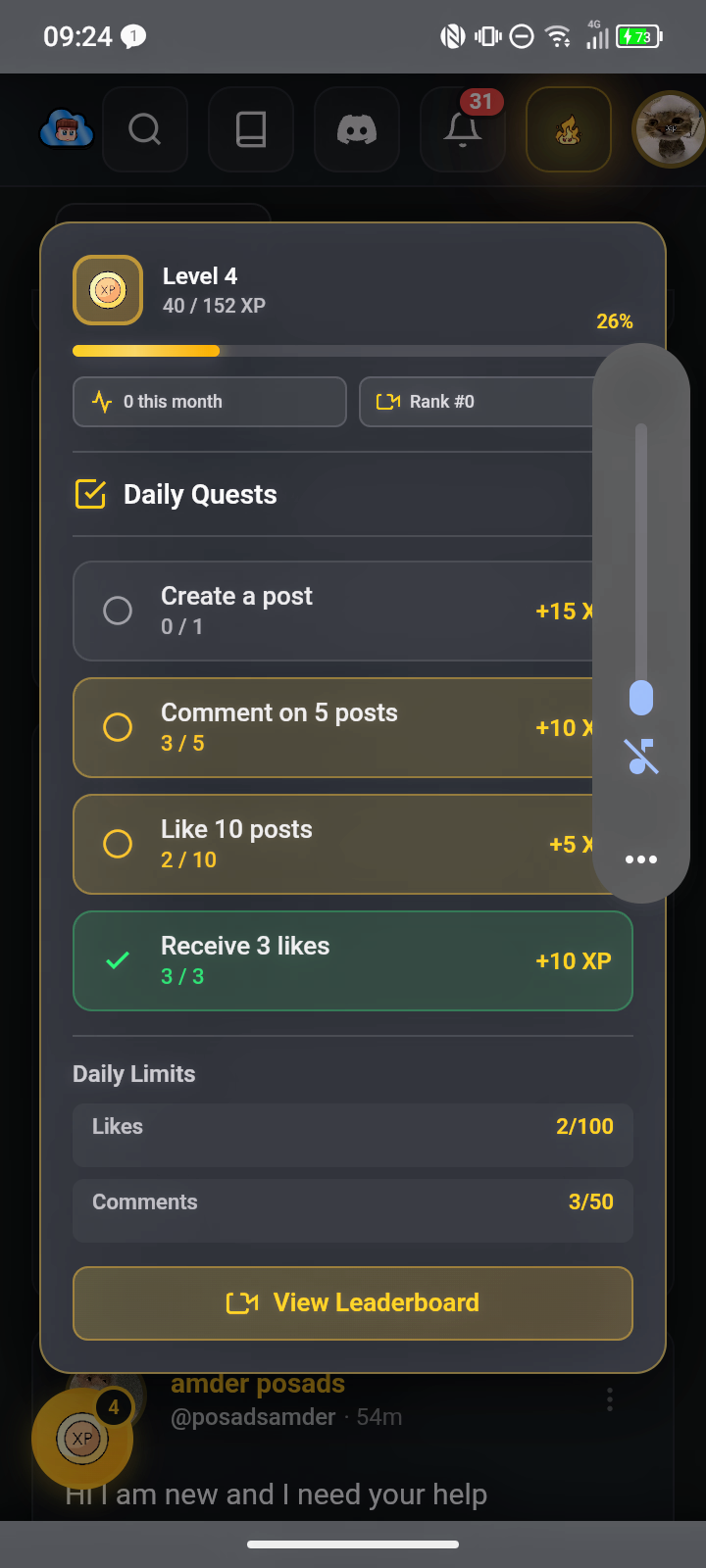Open post options menu beside amder posads
706x1568 pixels.
[x=610, y=1399]
